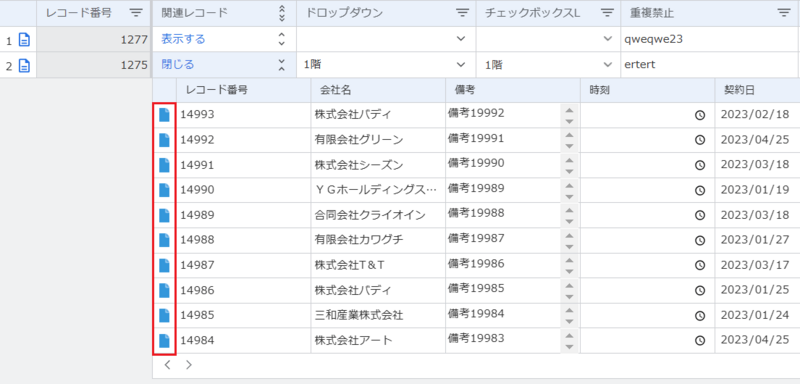This screenshot has width=800, height=384.
Task: Click the qweqwe23 重複禁止 cell
Action: click(710, 39)
